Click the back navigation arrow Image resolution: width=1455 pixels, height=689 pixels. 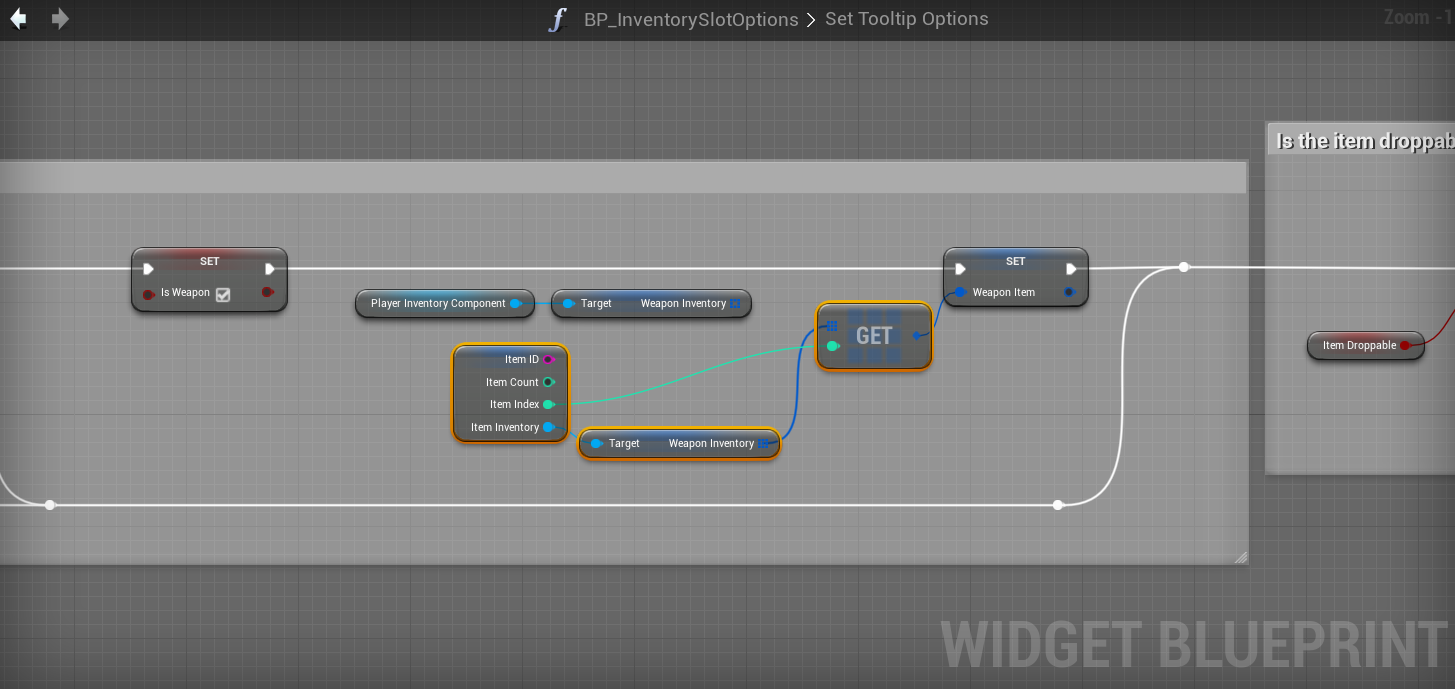click(18, 19)
